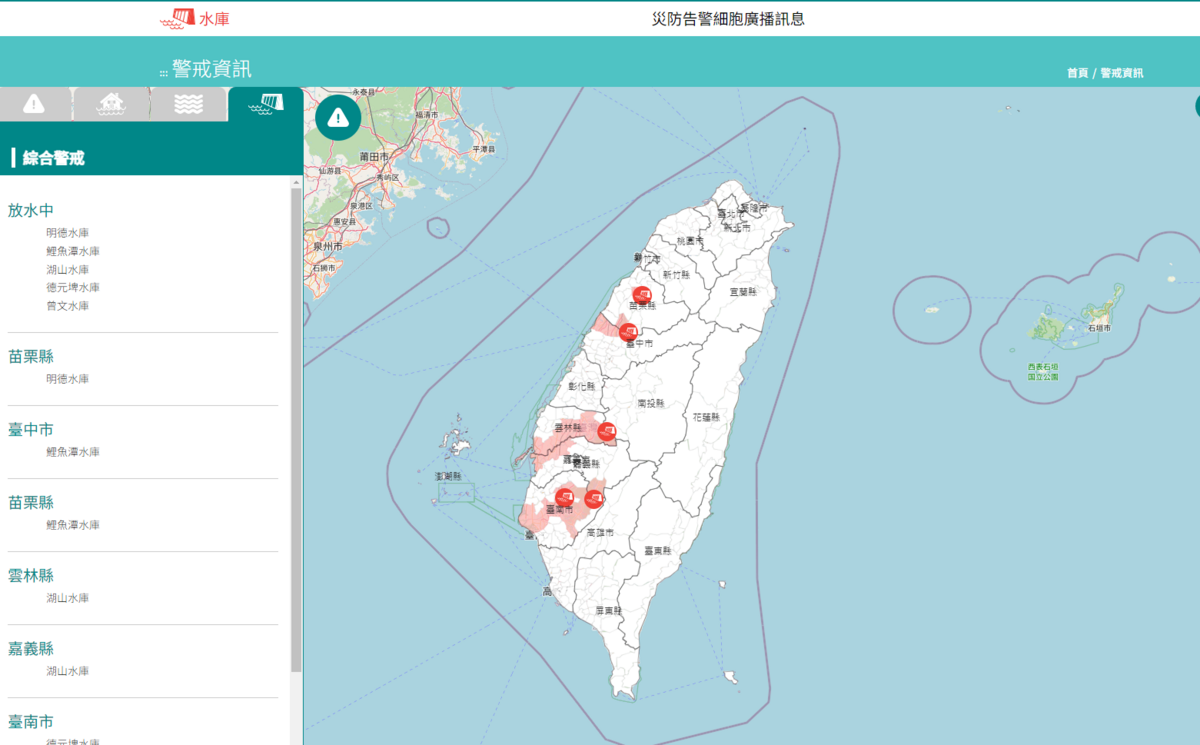This screenshot has height=745, width=1200.
Task: Click the right reservoir marker near 臺南市
Action: point(594,498)
